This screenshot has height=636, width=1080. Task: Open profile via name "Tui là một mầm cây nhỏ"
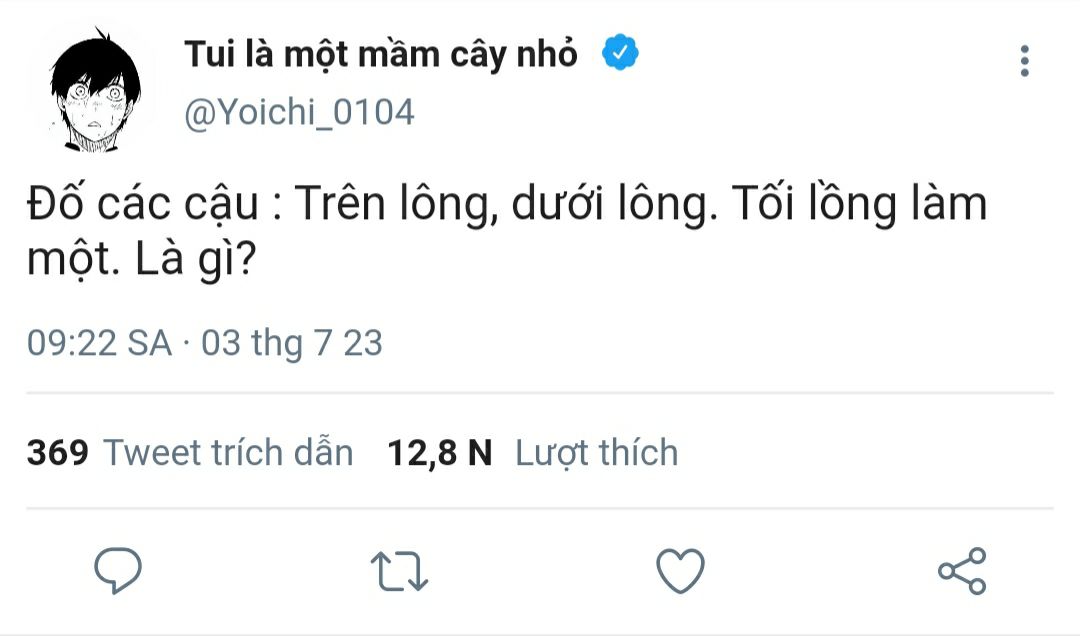[x=381, y=55]
